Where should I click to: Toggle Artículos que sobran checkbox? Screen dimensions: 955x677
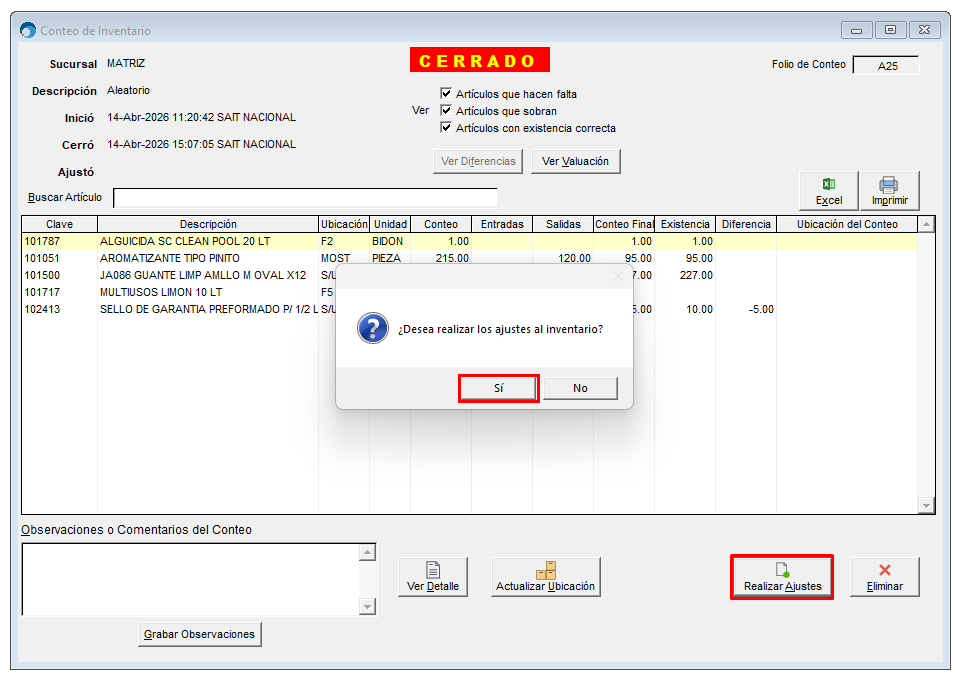click(446, 111)
